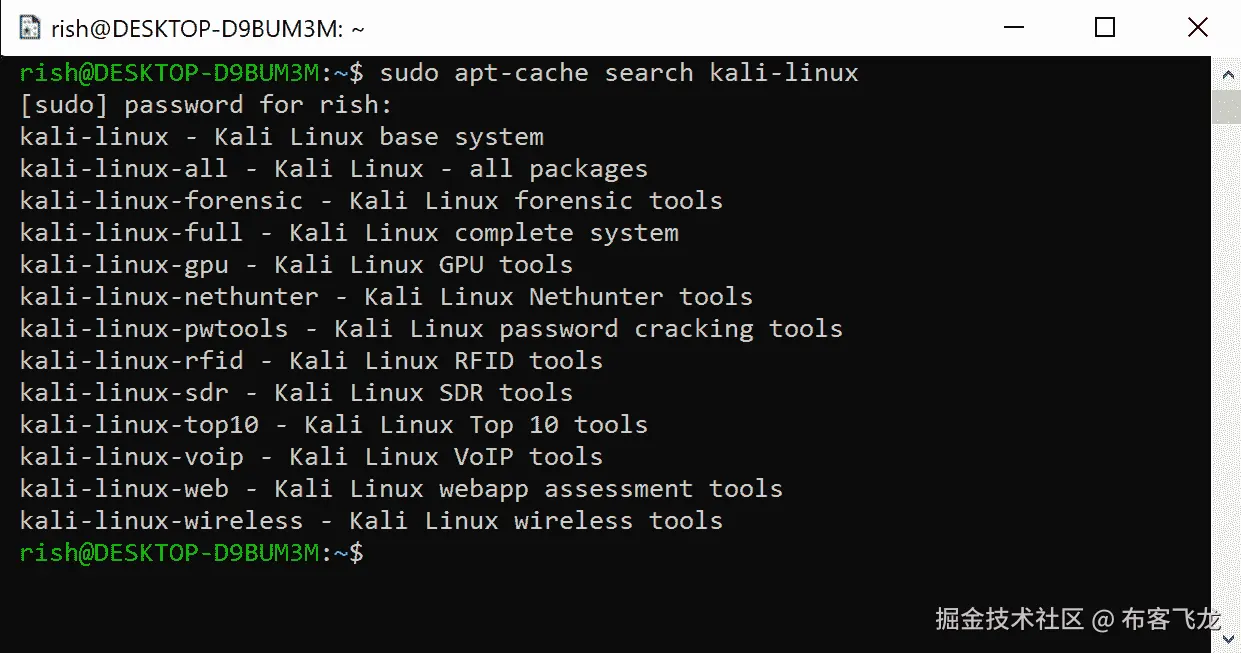This screenshot has height=653, width=1241.
Task: Click the terminal app icon in title bar
Action: 28,28
